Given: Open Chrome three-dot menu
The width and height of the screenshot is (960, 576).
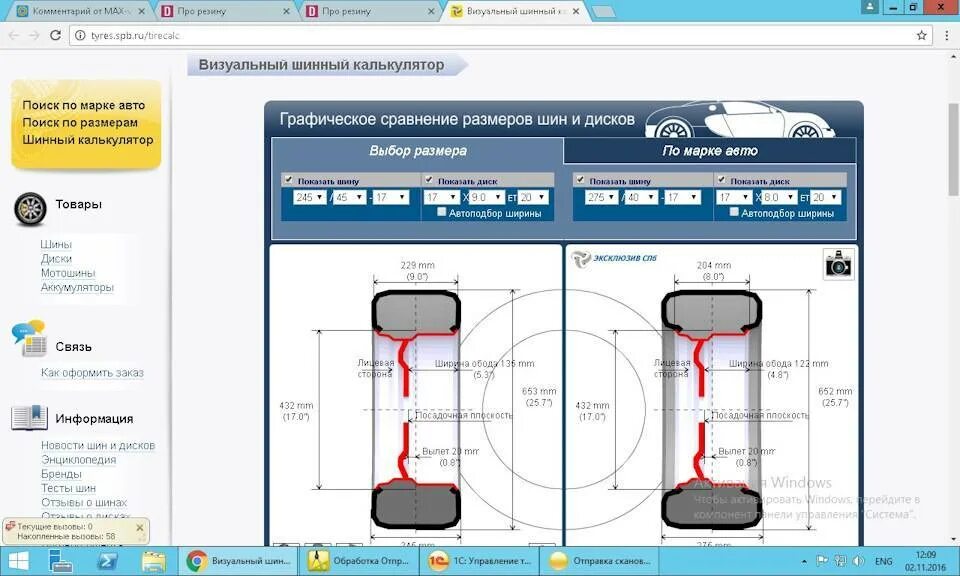Looking at the screenshot, I should point(948,36).
